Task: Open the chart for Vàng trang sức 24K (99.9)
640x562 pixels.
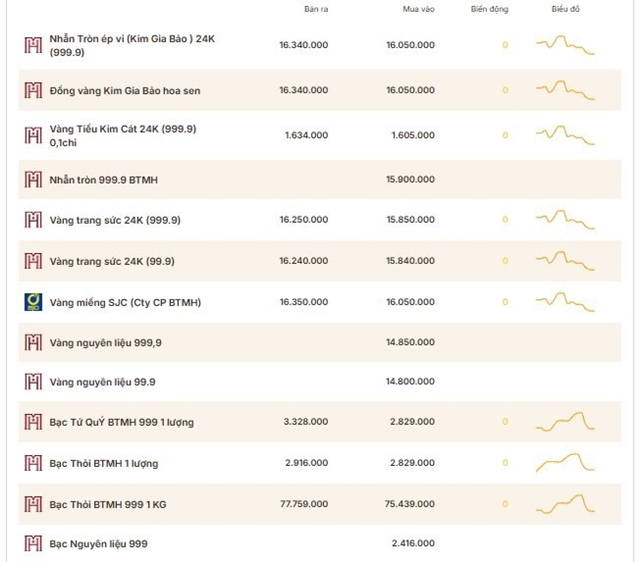Action: point(565,261)
